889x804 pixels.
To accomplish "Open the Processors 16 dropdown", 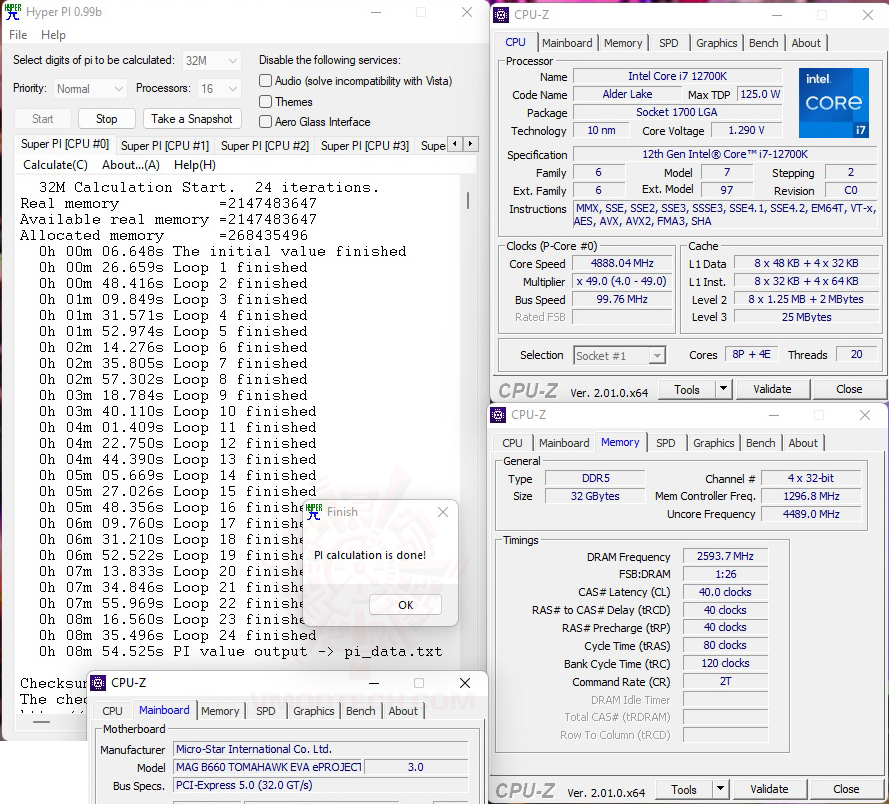I will [219, 88].
